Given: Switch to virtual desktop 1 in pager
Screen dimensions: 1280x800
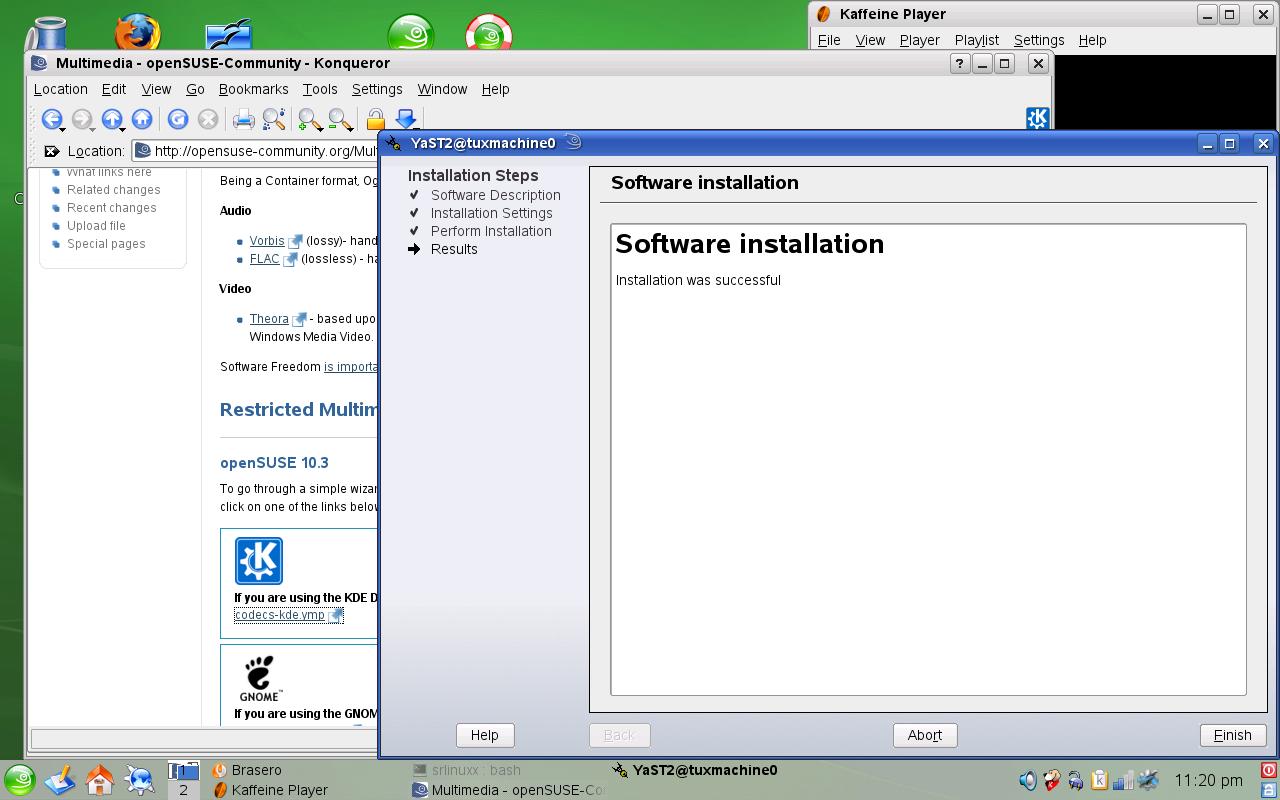Looking at the screenshot, I should click(x=183, y=771).
